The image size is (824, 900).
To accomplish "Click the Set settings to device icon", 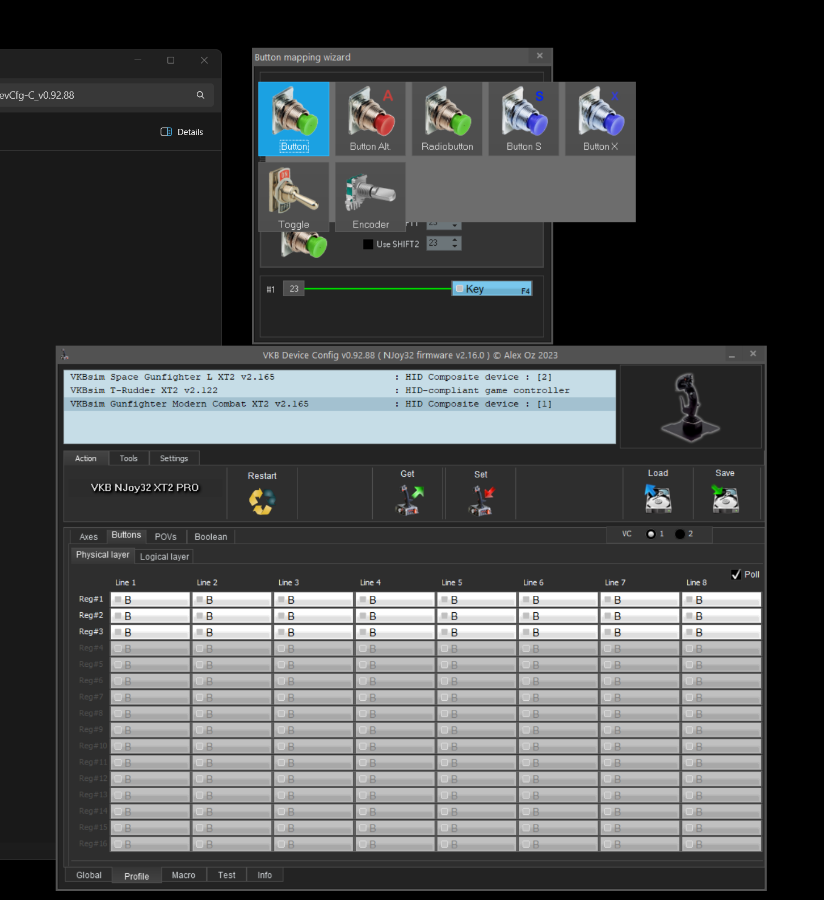I will (481, 500).
